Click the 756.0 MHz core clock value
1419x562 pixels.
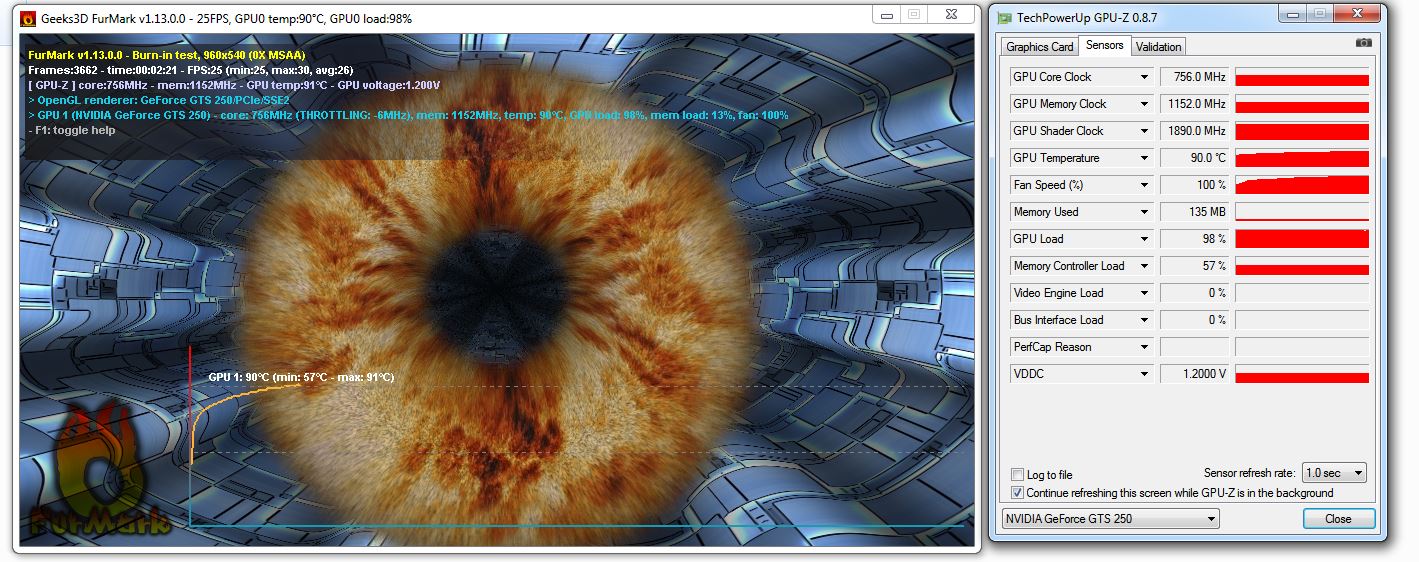tap(1194, 77)
